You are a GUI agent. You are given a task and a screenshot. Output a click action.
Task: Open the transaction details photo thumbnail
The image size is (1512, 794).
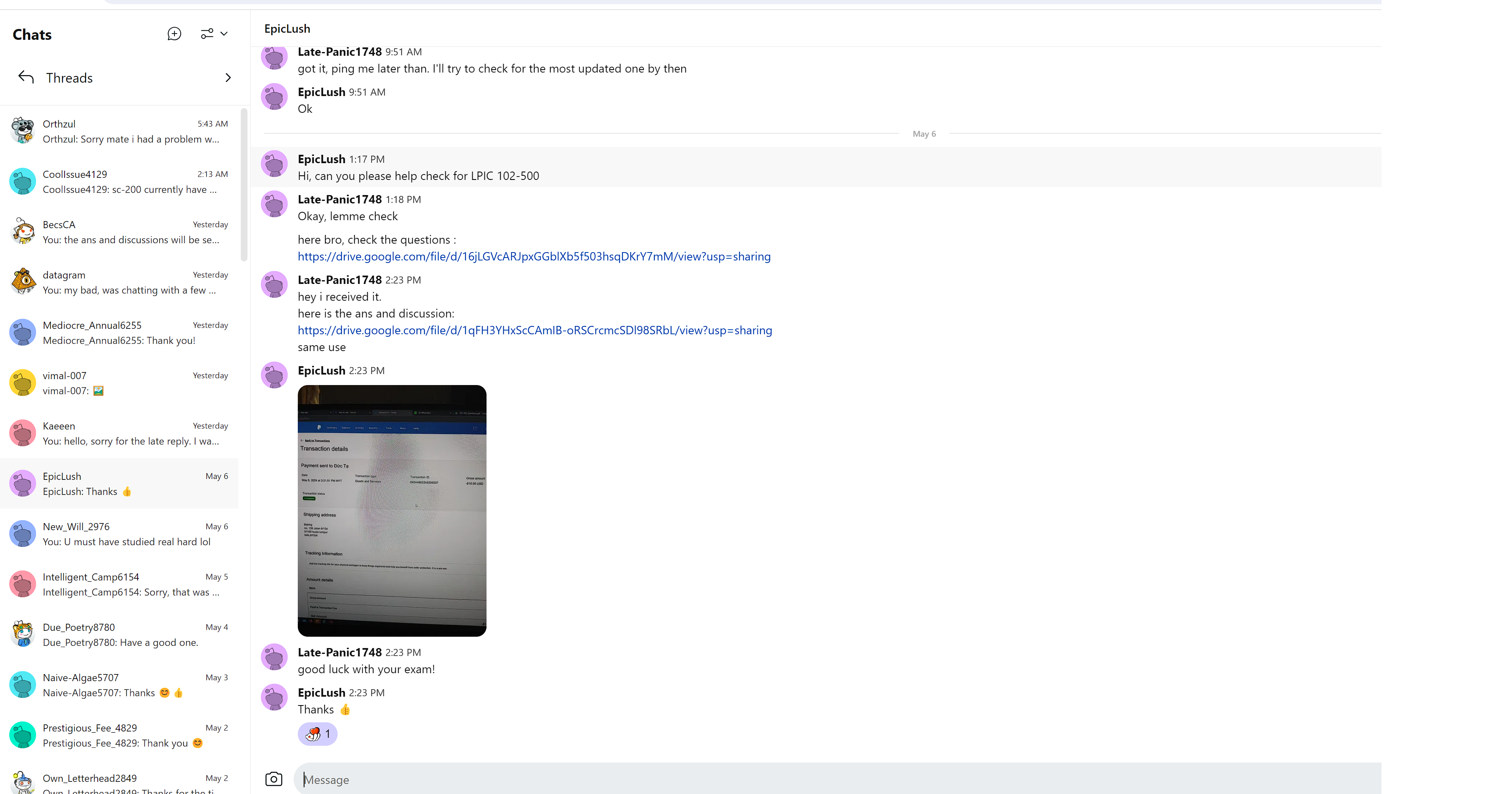(x=391, y=510)
